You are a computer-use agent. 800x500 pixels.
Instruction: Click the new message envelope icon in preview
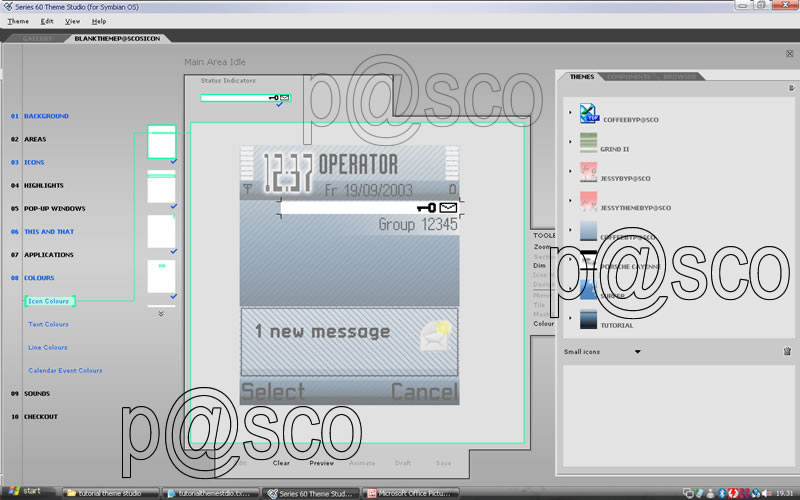[x=435, y=336]
